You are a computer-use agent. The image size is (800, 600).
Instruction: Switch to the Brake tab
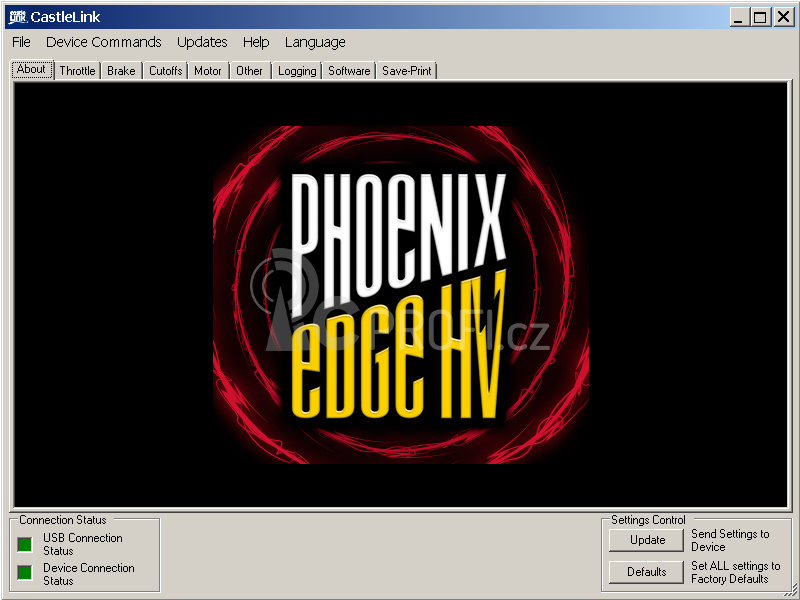[x=121, y=71]
